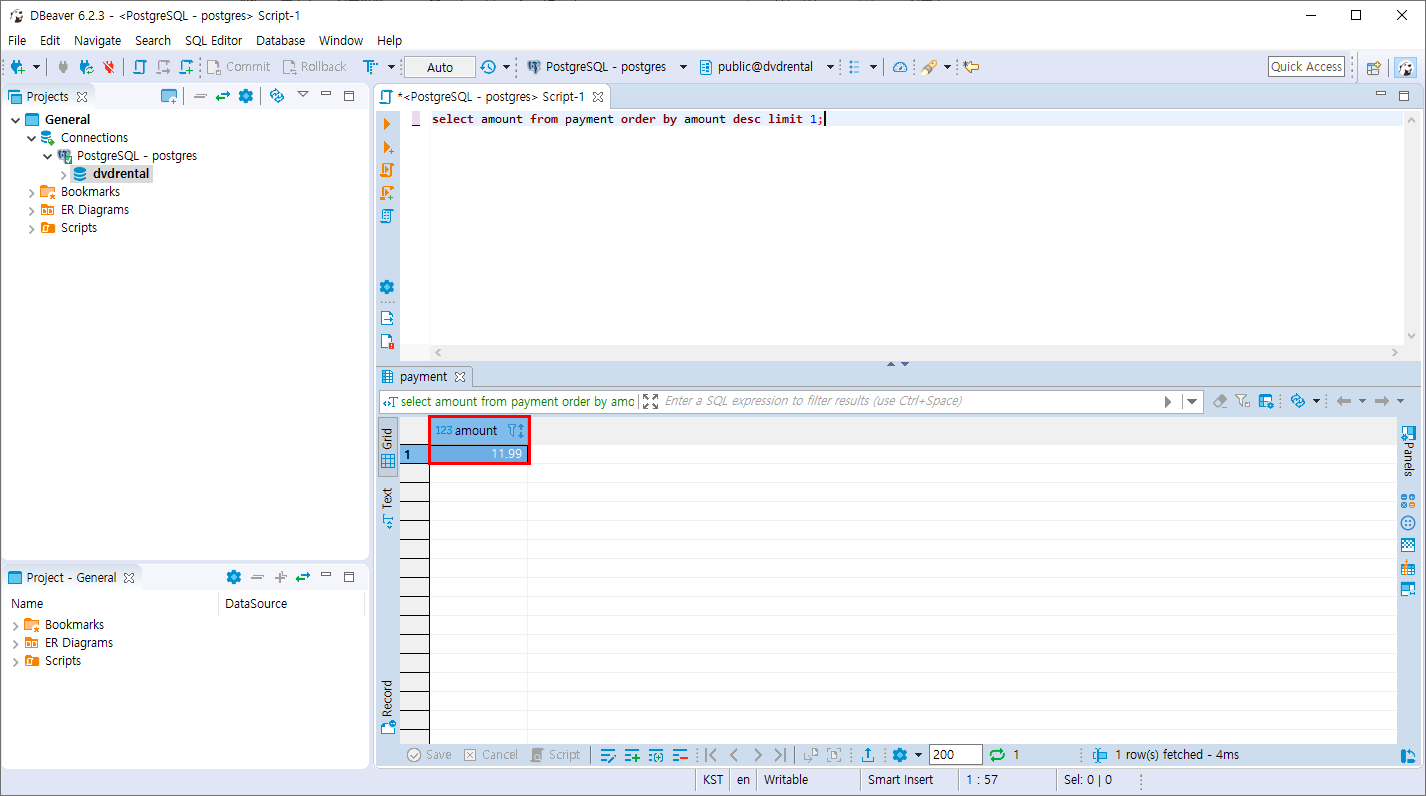Toggle Smart Insert mode in status bar
1426x796 pixels.
[x=900, y=780]
